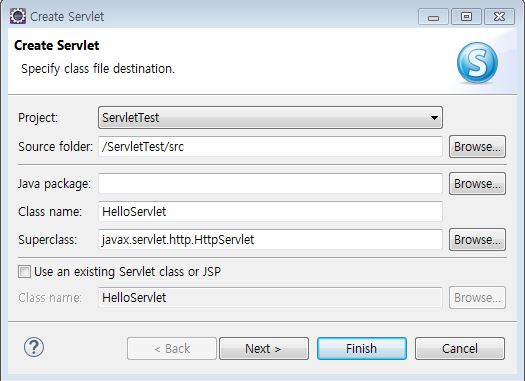Viewport: 525px width, 381px height.
Task: Click the Finish button
Action: pos(362,349)
